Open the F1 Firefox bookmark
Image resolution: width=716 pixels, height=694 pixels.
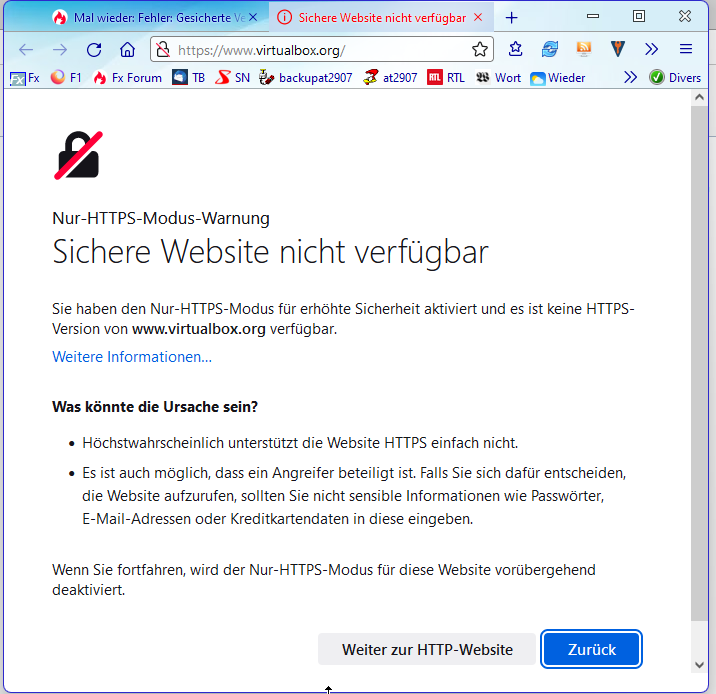[x=66, y=78]
